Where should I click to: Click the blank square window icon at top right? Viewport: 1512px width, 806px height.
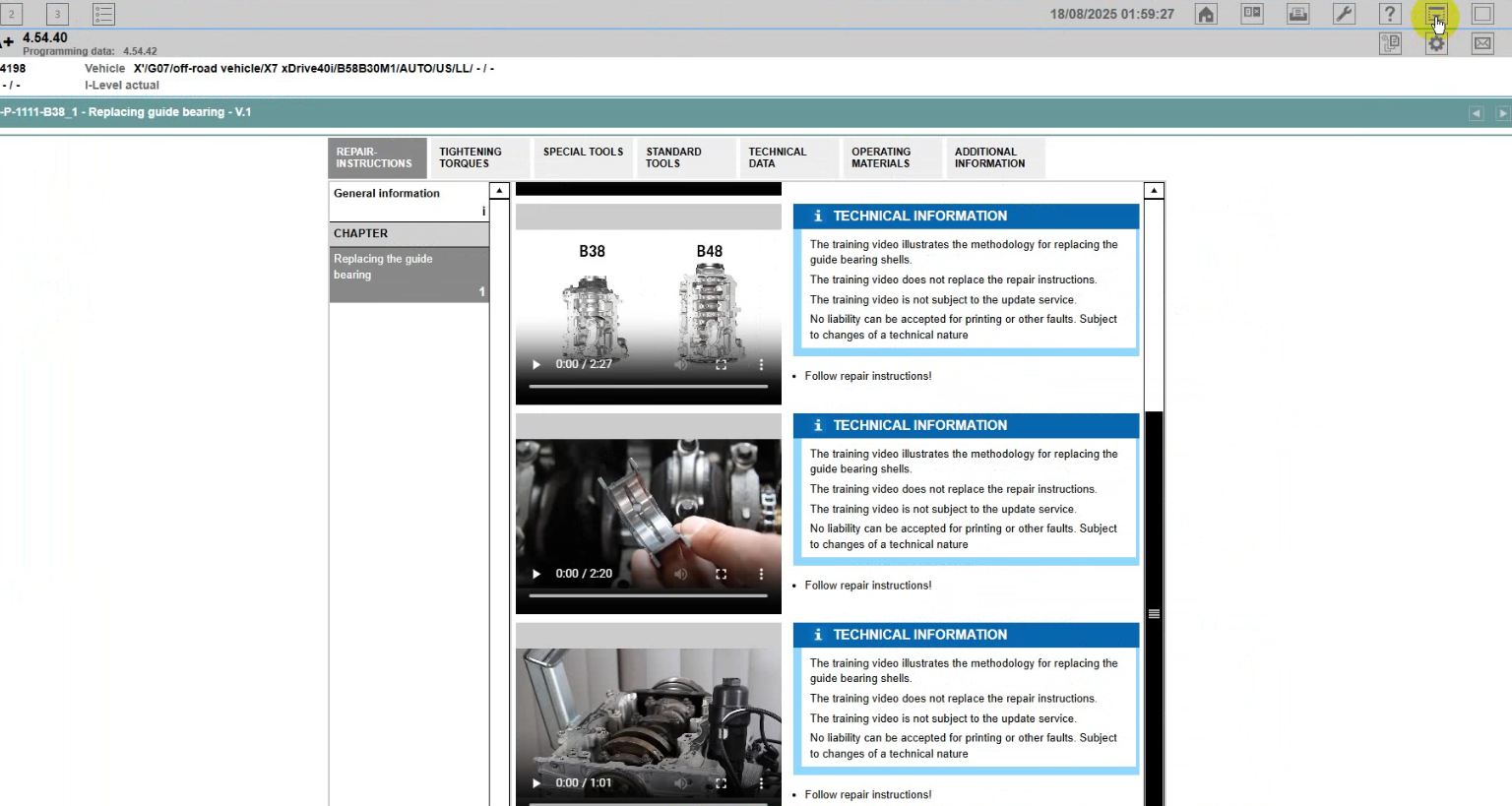click(1482, 14)
